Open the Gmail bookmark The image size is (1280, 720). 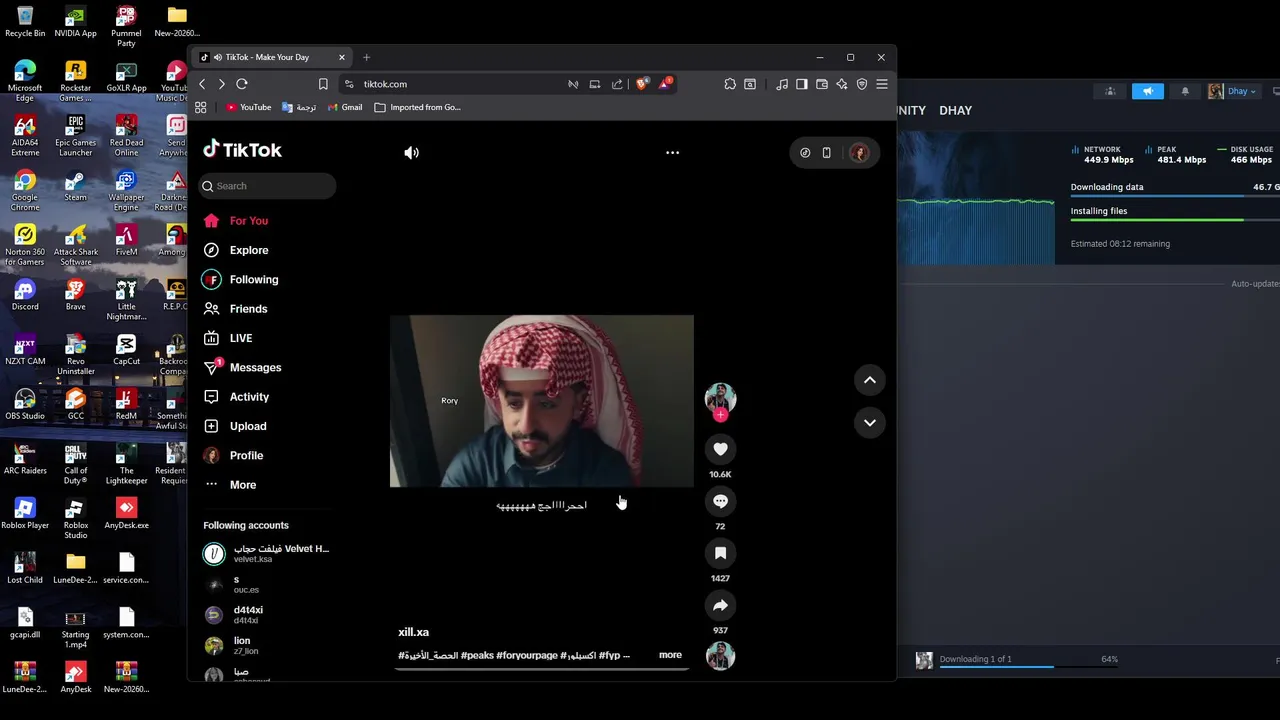(x=344, y=107)
